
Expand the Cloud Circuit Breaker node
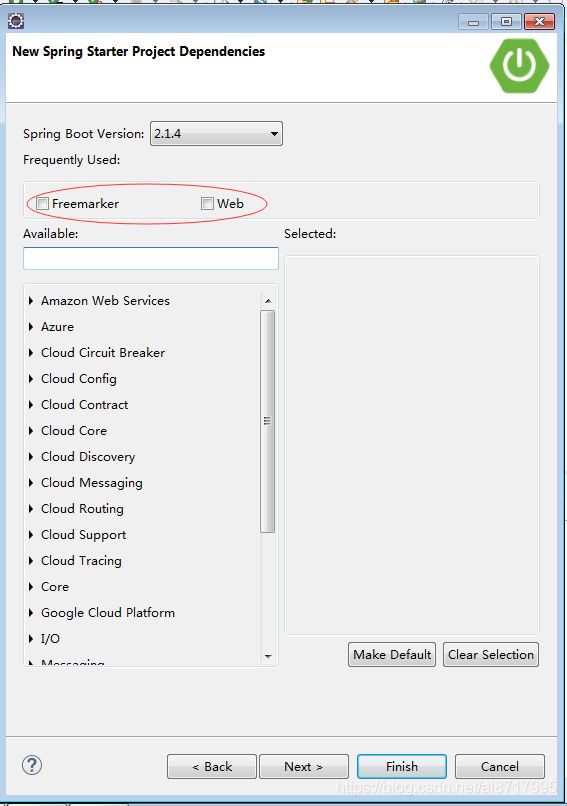click(31, 353)
